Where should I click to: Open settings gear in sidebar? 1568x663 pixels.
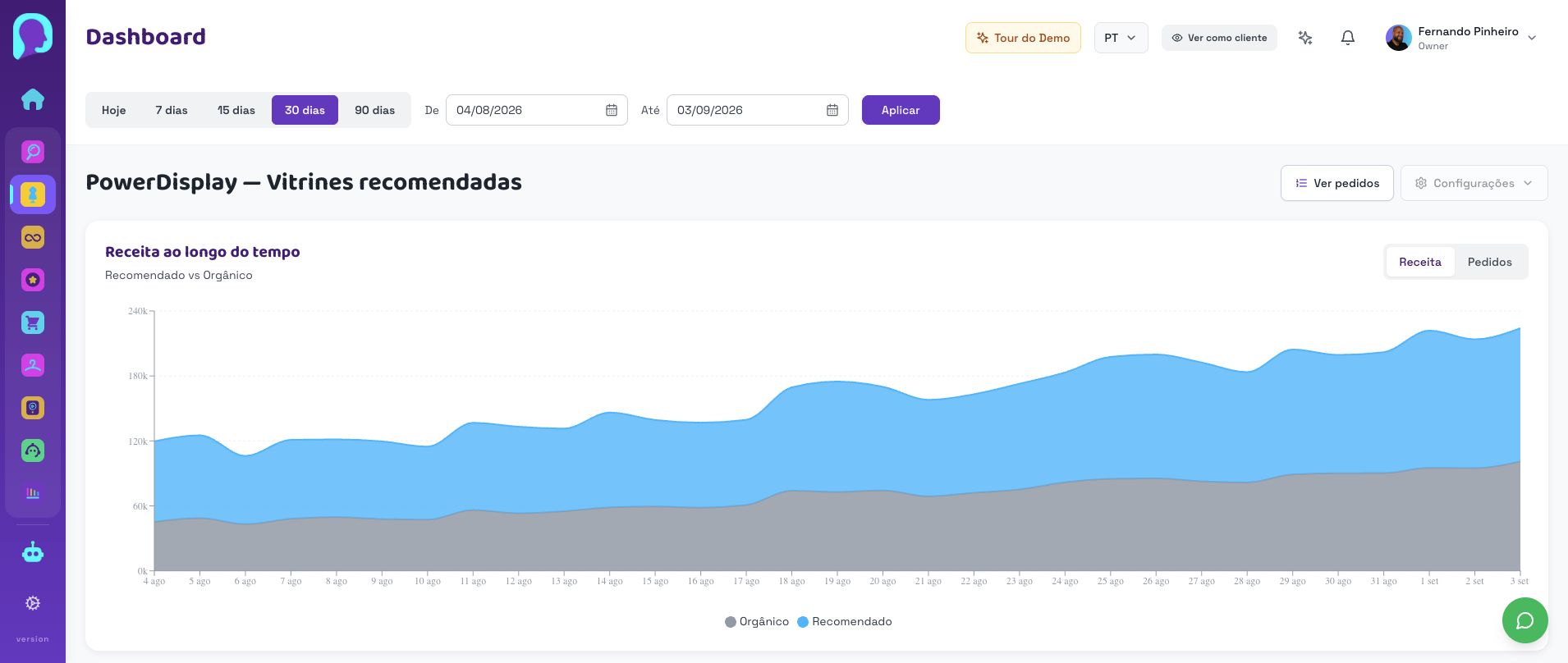33,603
